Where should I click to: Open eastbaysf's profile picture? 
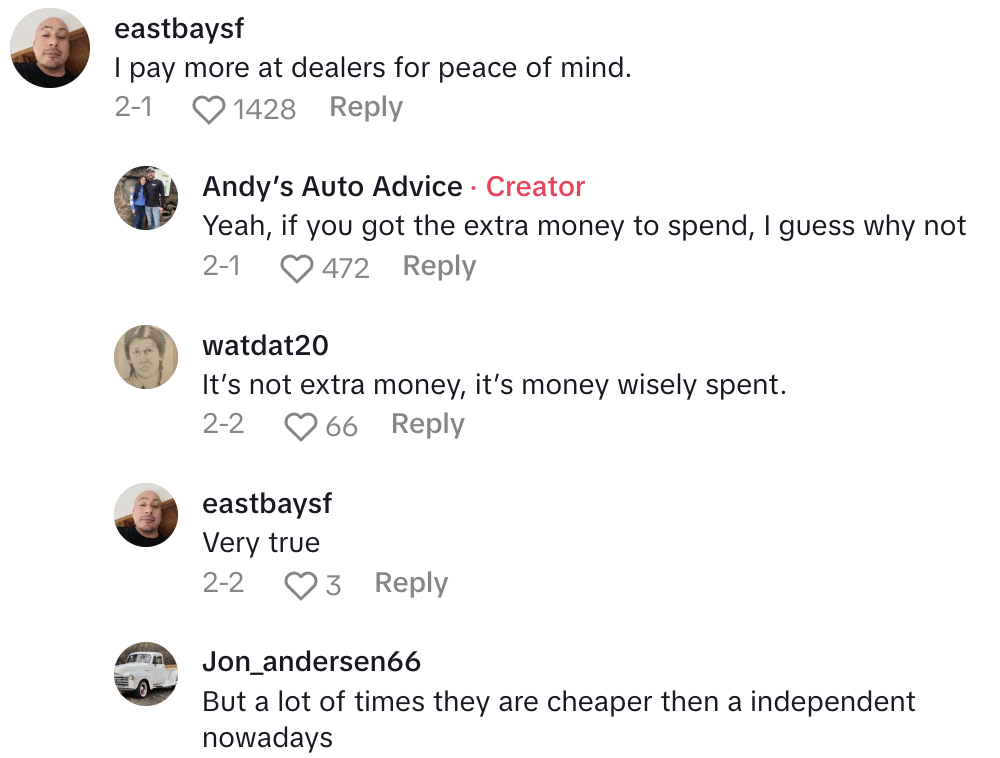[x=49, y=47]
